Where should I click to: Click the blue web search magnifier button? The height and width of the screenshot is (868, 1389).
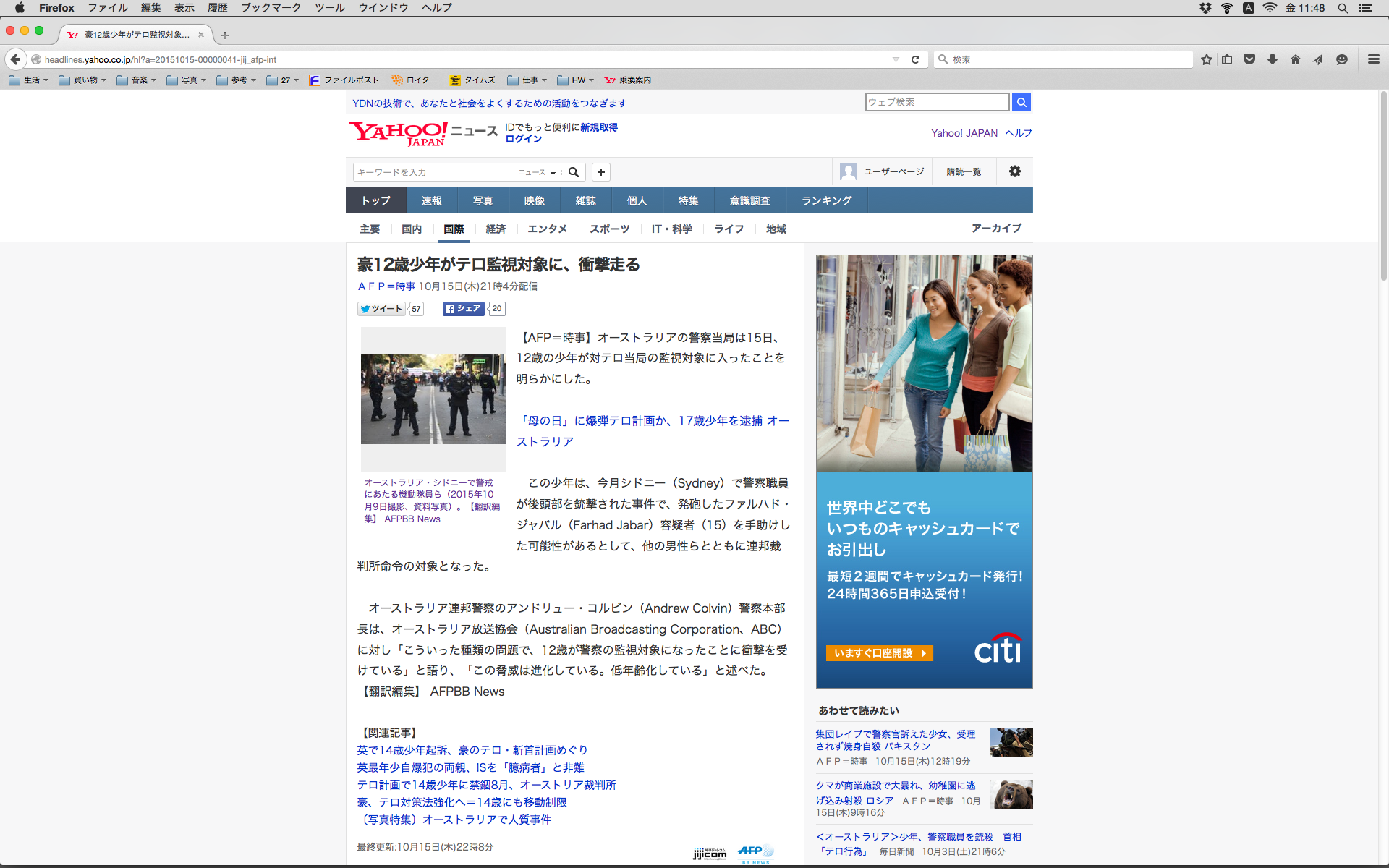[x=1021, y=102]
